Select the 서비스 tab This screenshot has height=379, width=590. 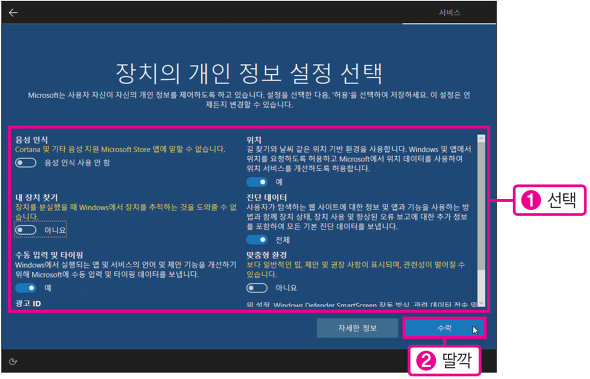coord(449,13)
